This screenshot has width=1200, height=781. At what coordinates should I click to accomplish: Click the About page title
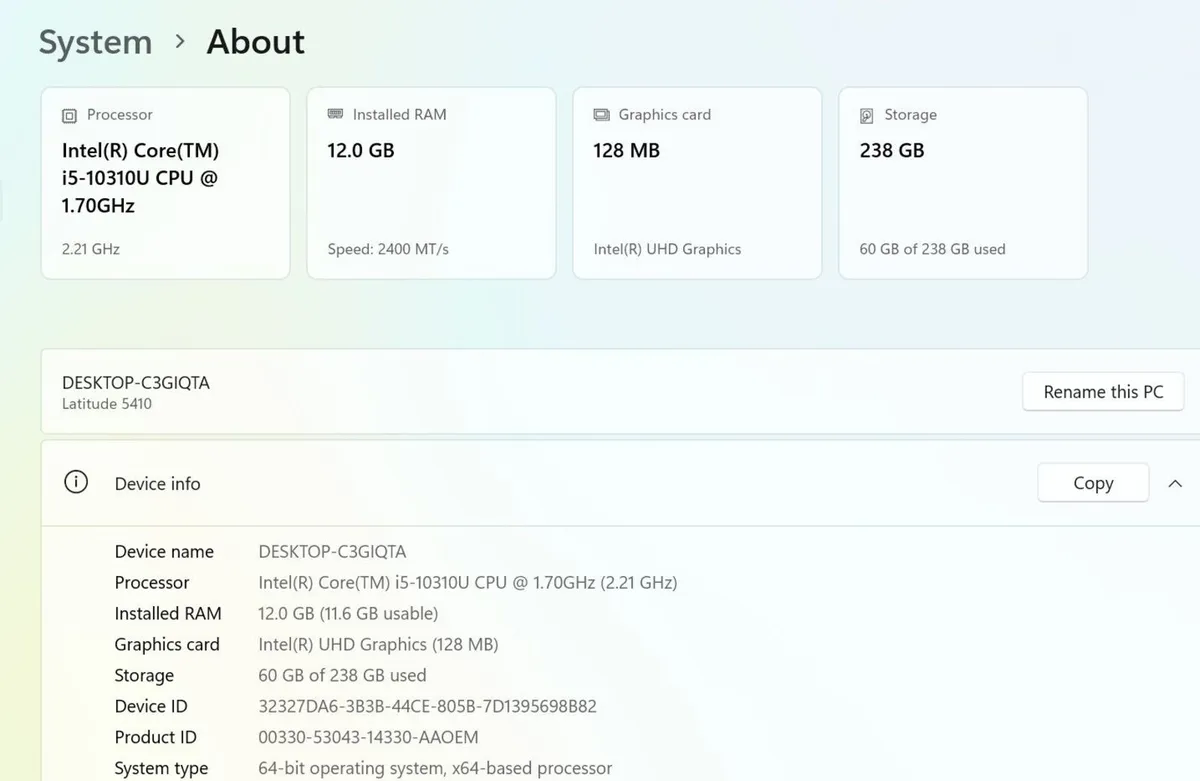click(x=255, y=42)
